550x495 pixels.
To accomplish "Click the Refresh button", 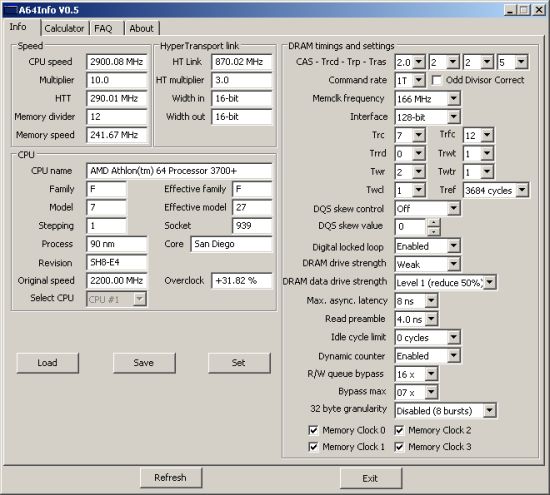I will coord(171,477).
